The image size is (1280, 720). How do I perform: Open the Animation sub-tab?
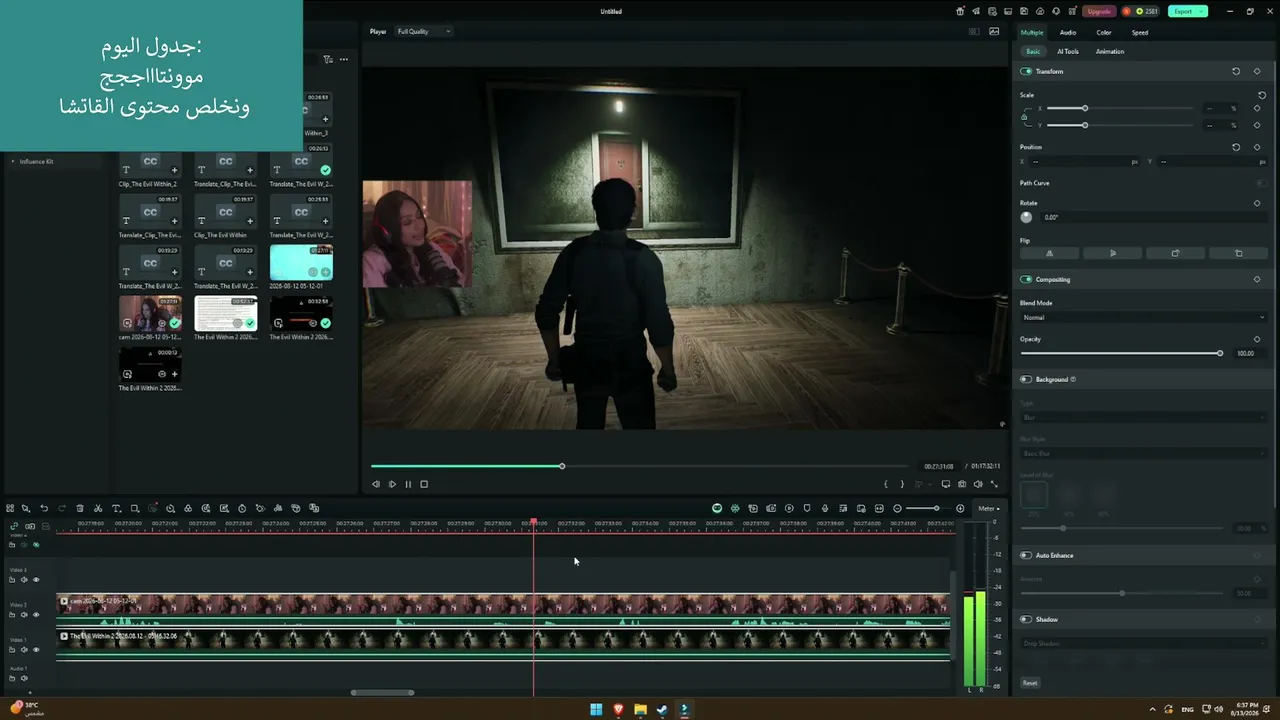1110,52
